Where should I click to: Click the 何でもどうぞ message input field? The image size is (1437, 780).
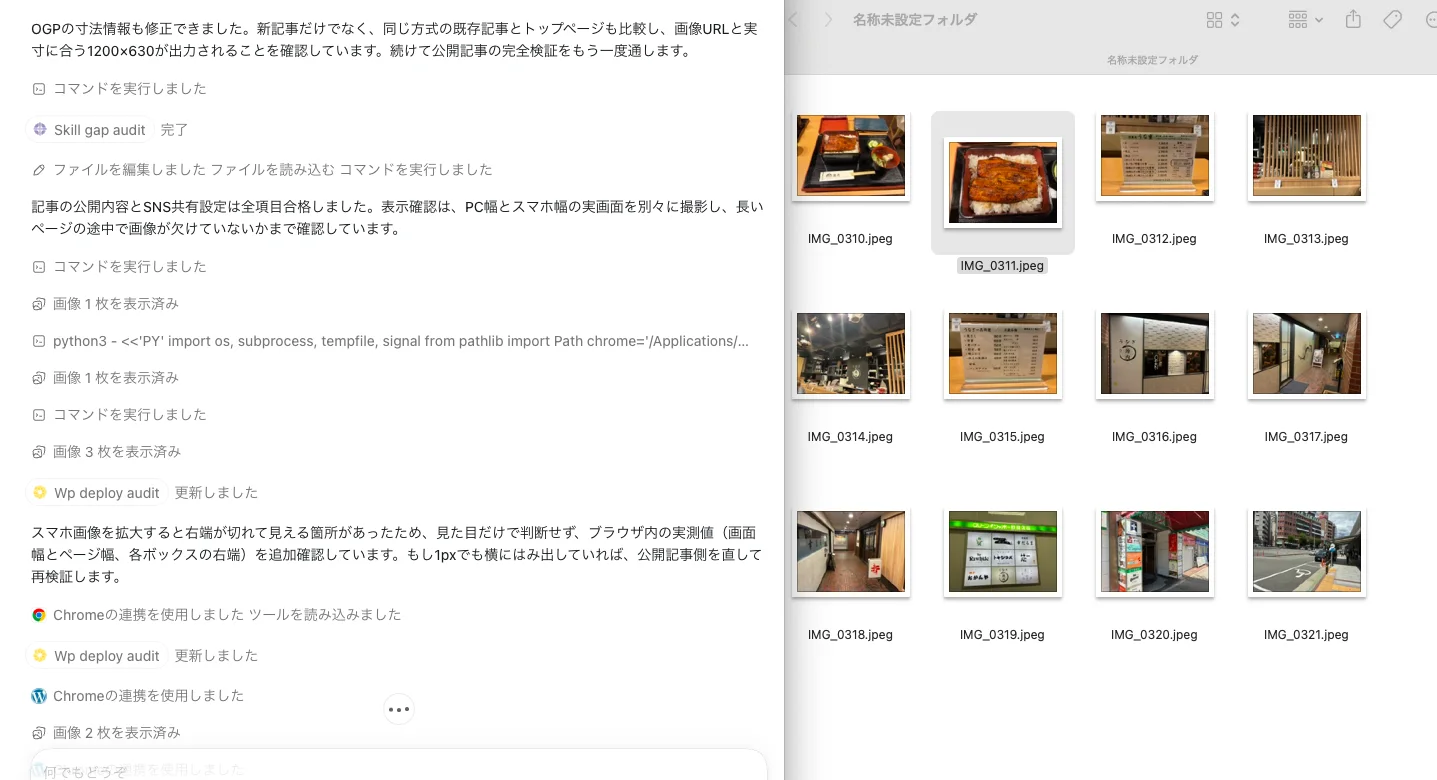[x=399, y=766]
